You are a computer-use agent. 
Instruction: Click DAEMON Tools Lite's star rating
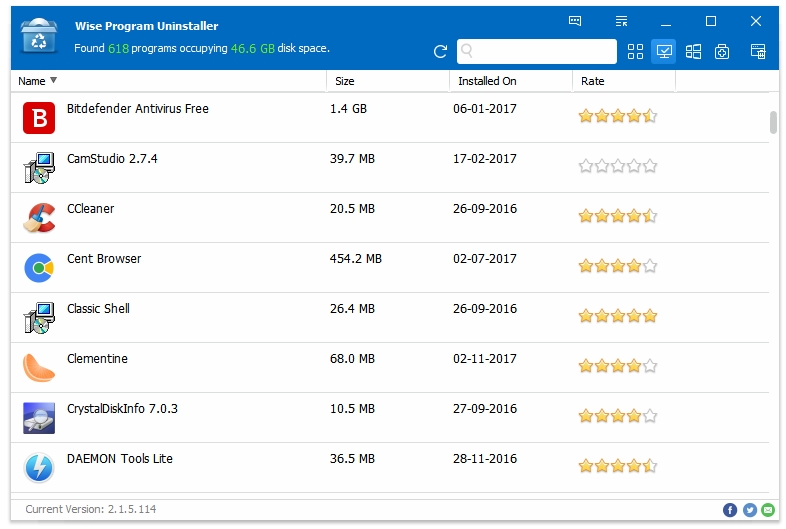[618, 466]
